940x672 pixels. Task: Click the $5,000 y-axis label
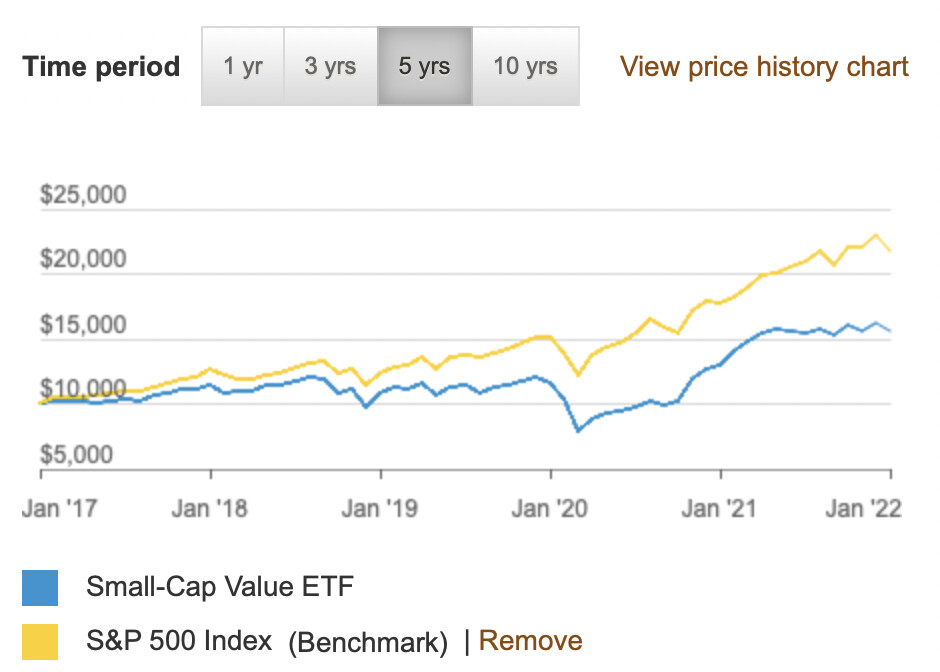click(77, 455)
